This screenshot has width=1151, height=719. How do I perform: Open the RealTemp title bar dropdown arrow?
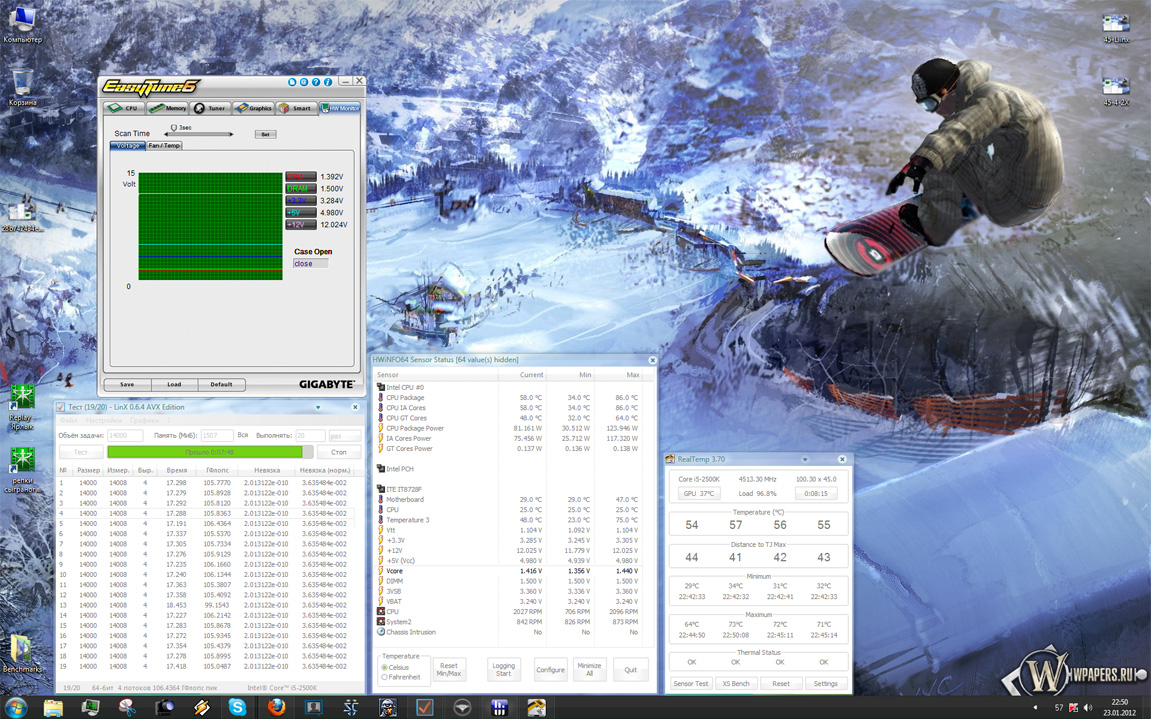click(x=804, y=460)
